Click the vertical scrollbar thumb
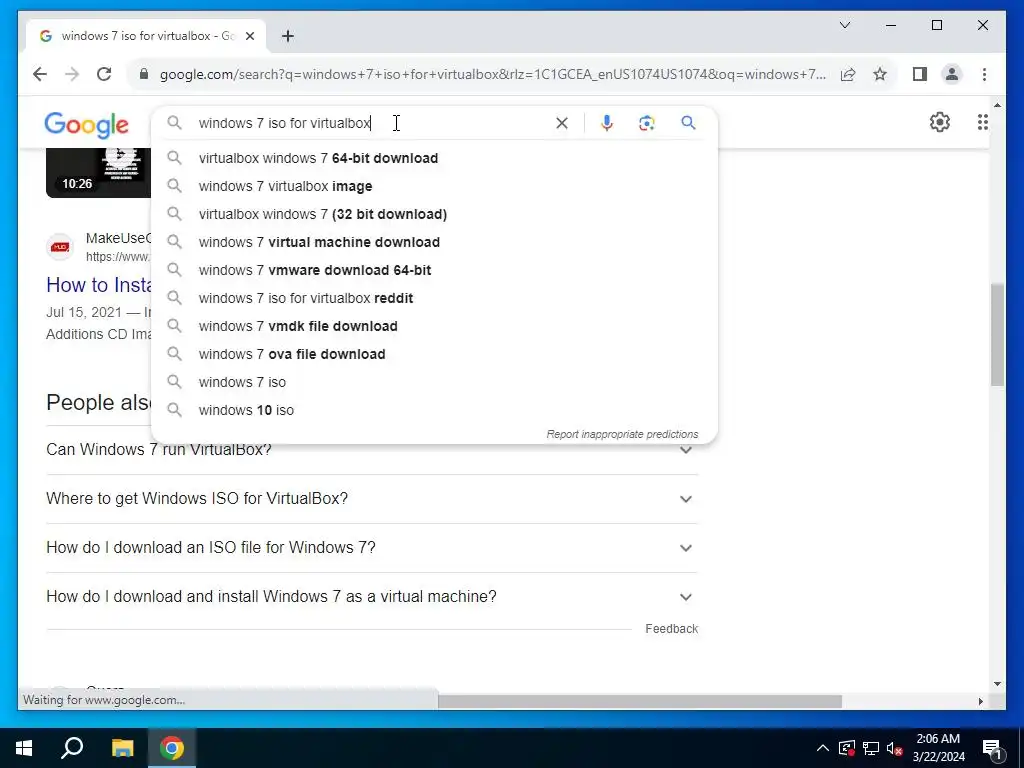Screen dimensions: 1024x768 pyautogui.click(x=997, y=334)
